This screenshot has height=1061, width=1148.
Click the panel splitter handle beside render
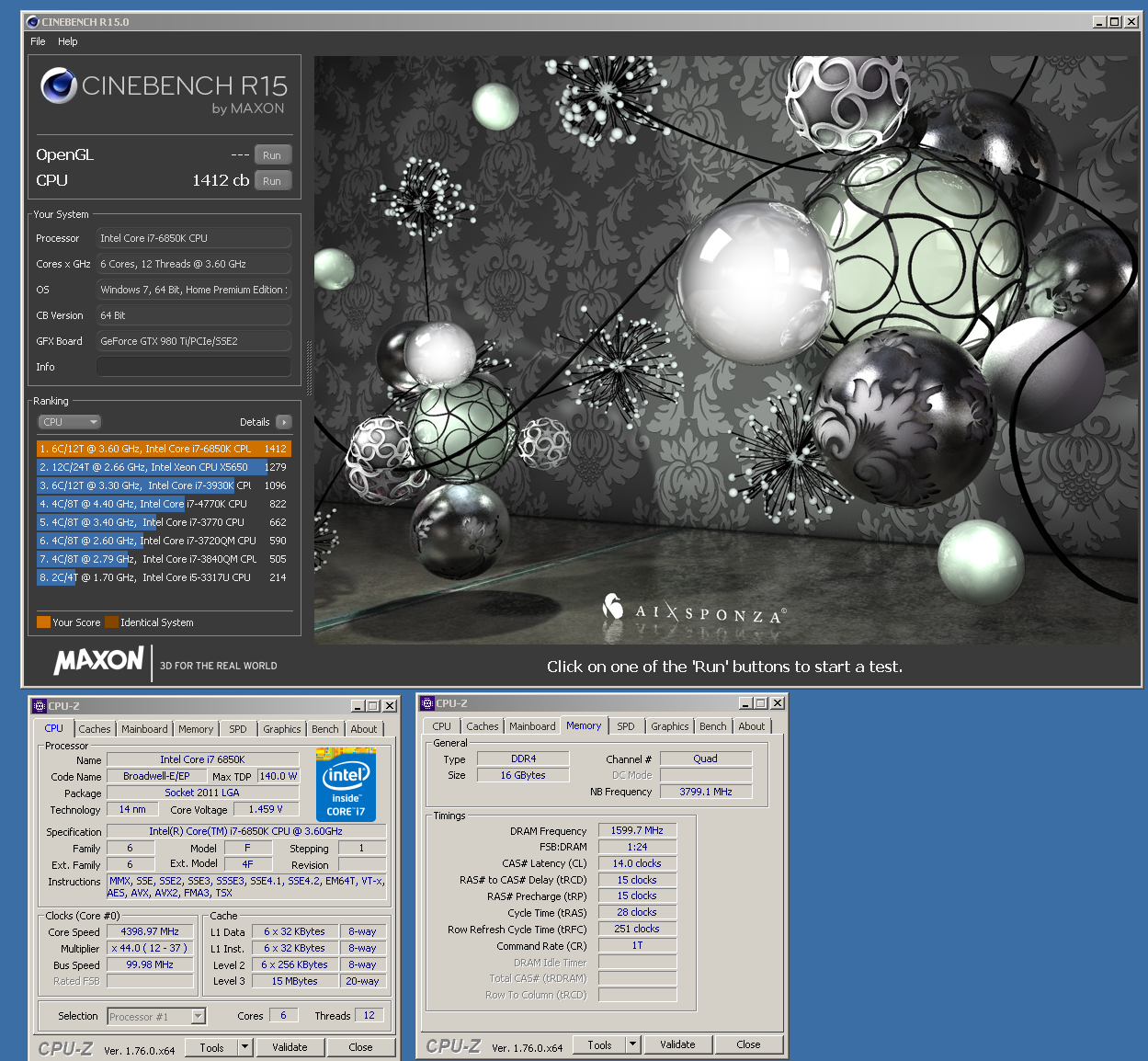coord(309,368)
